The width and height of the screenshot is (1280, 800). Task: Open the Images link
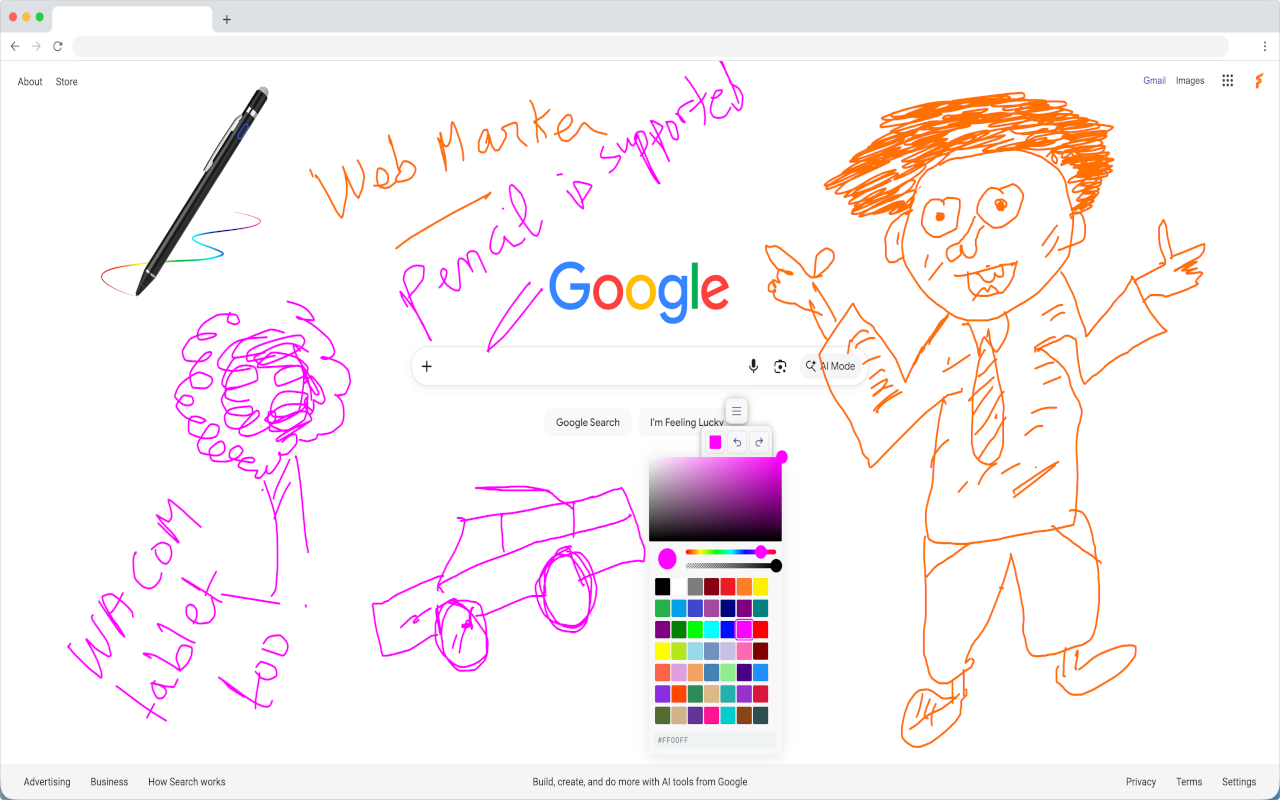[1190, 81]
